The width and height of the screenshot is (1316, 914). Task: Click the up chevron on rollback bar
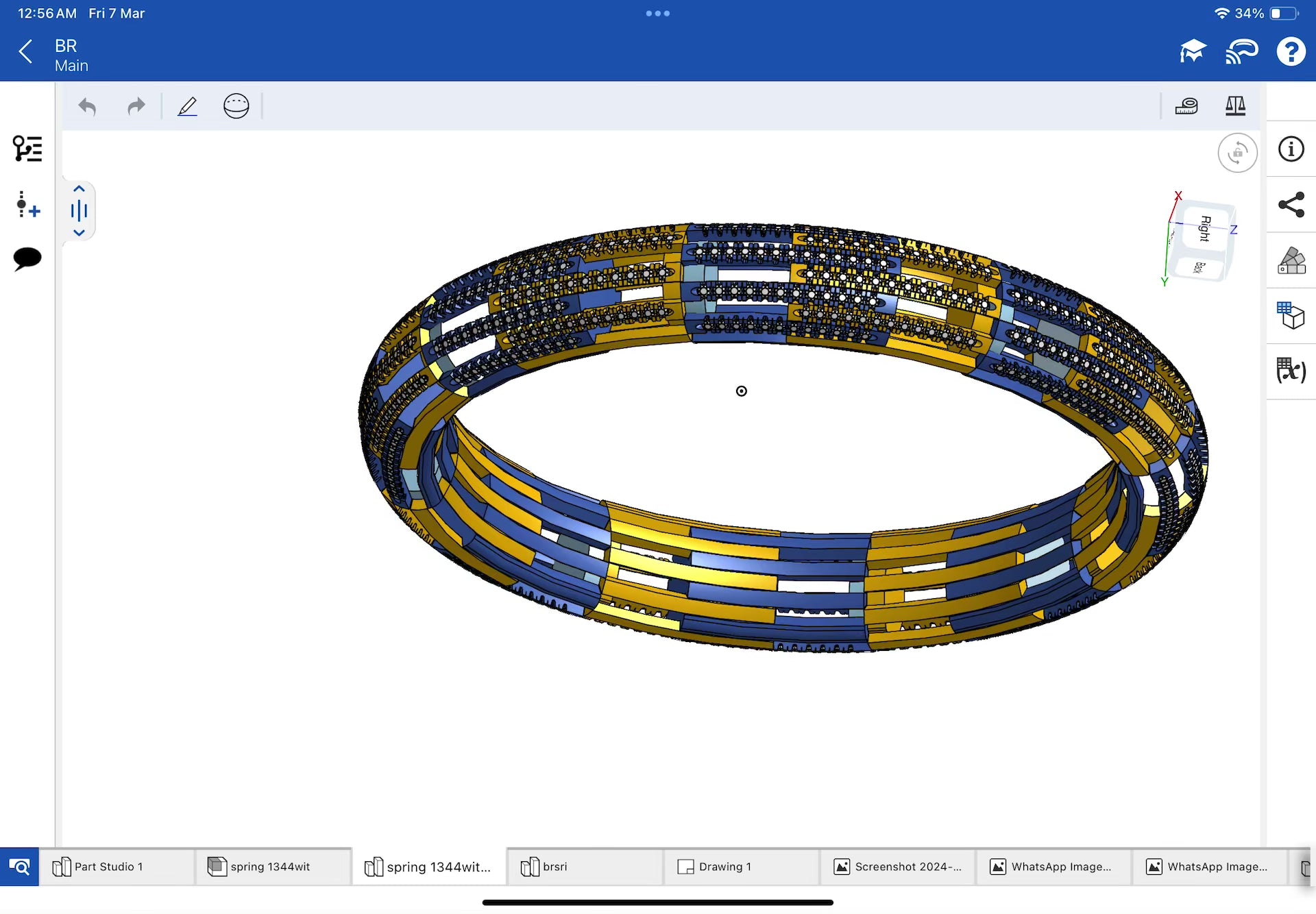point(79,188)
